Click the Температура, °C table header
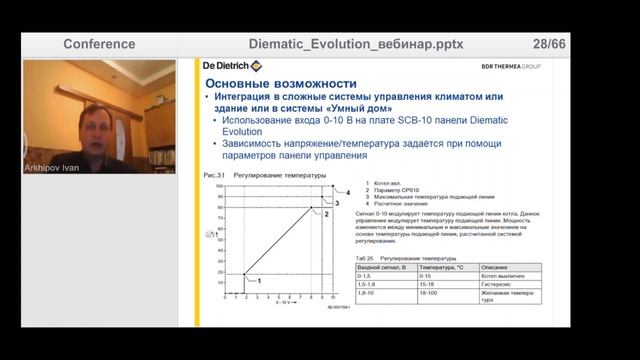Screen dimensions: 640x360 pos(448,267)
